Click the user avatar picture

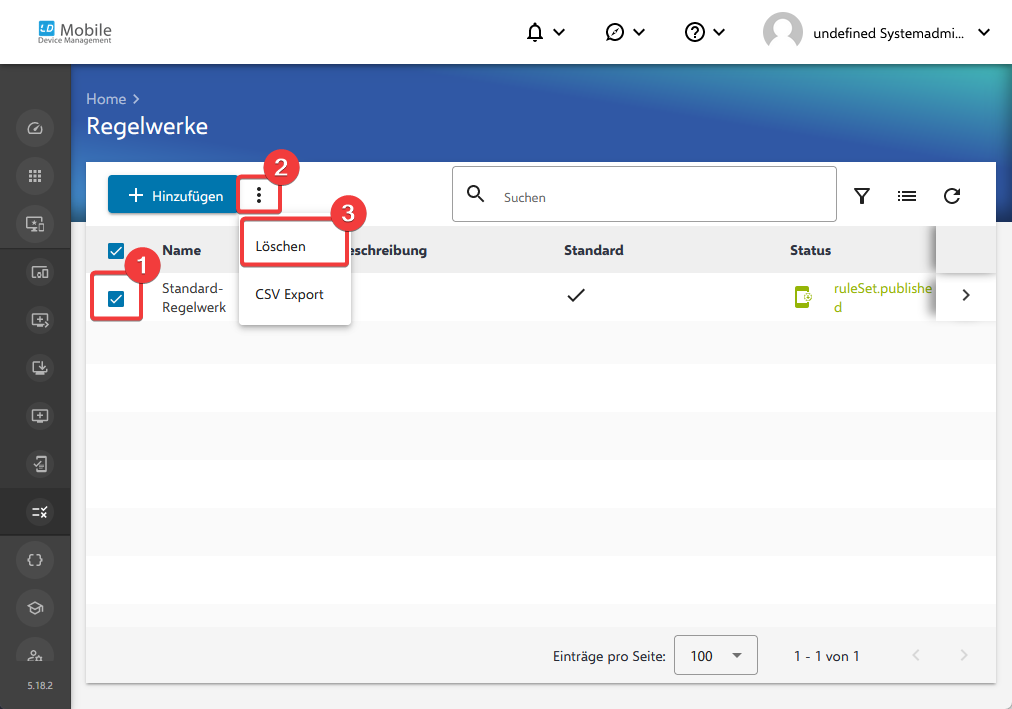782,32
